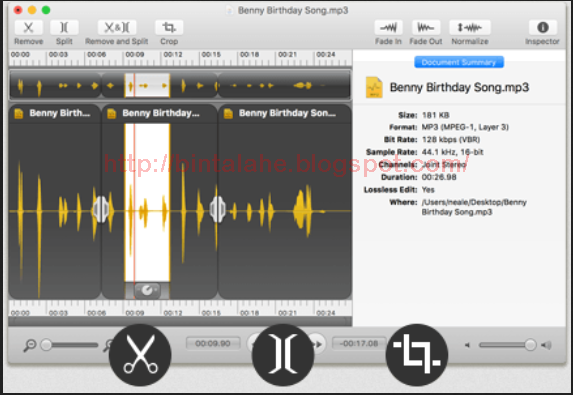Close the window with red button
Screen dimensions: 573x395
pos(18,10)
